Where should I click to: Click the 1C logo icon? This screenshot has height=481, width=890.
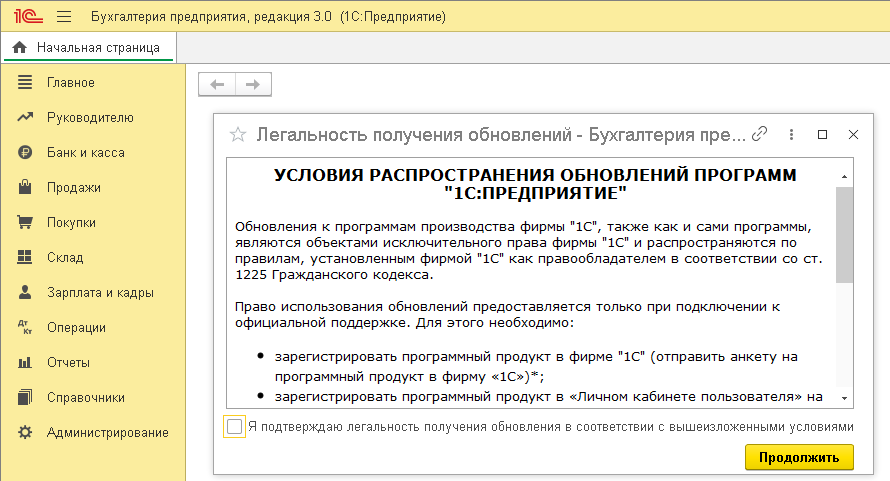tap(28, 16)
